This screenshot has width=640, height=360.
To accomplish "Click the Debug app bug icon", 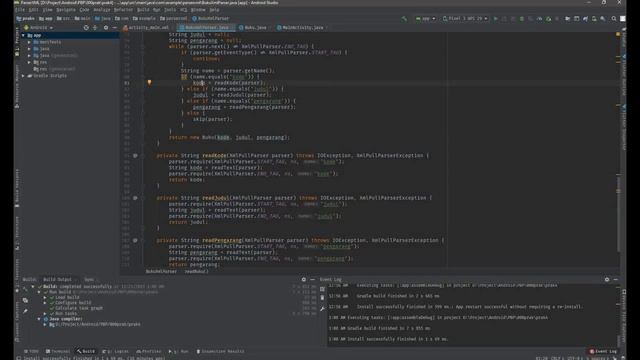I will tap(522, 18).
